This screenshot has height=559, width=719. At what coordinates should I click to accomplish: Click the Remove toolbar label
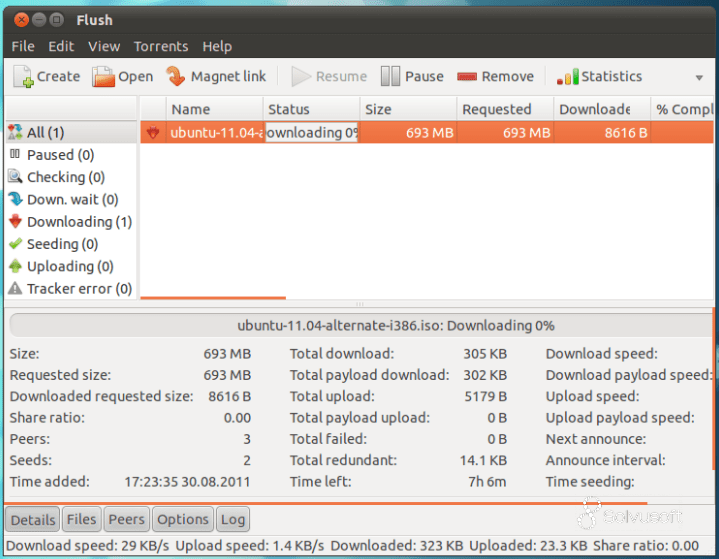[508, 76]
